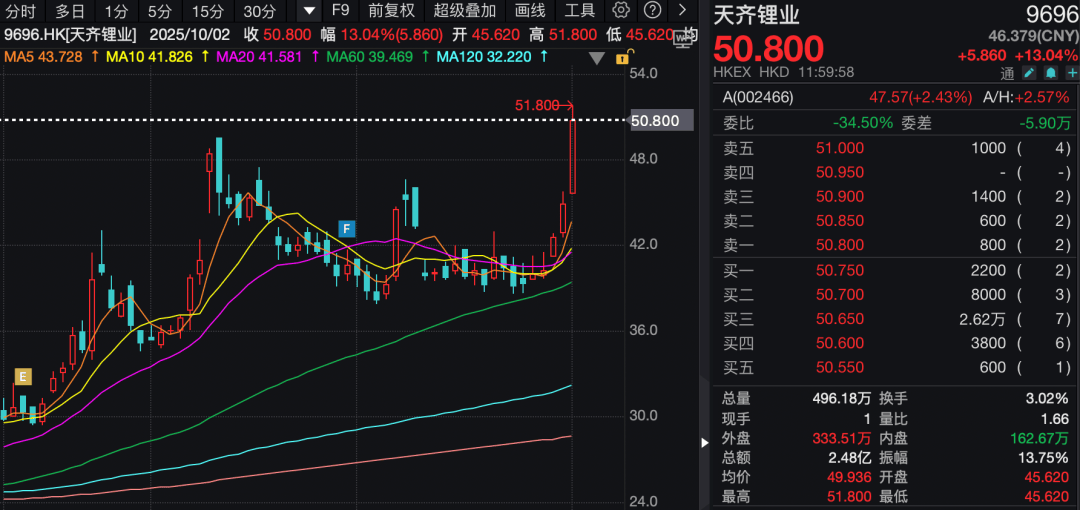Click the pencil edit note icon
The height and width of the screenshot is (510, 1080).
click(1029, 73)
